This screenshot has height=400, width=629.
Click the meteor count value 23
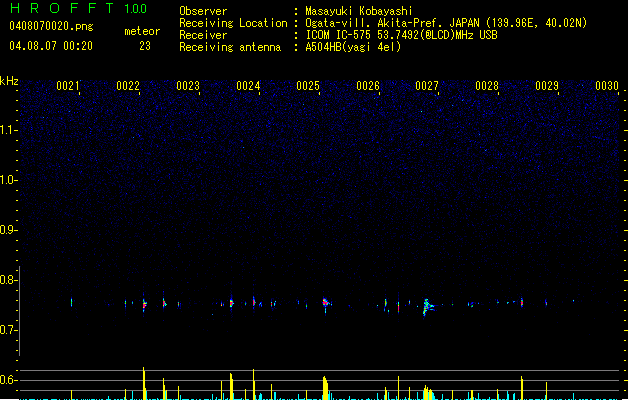tap(145, 46)
